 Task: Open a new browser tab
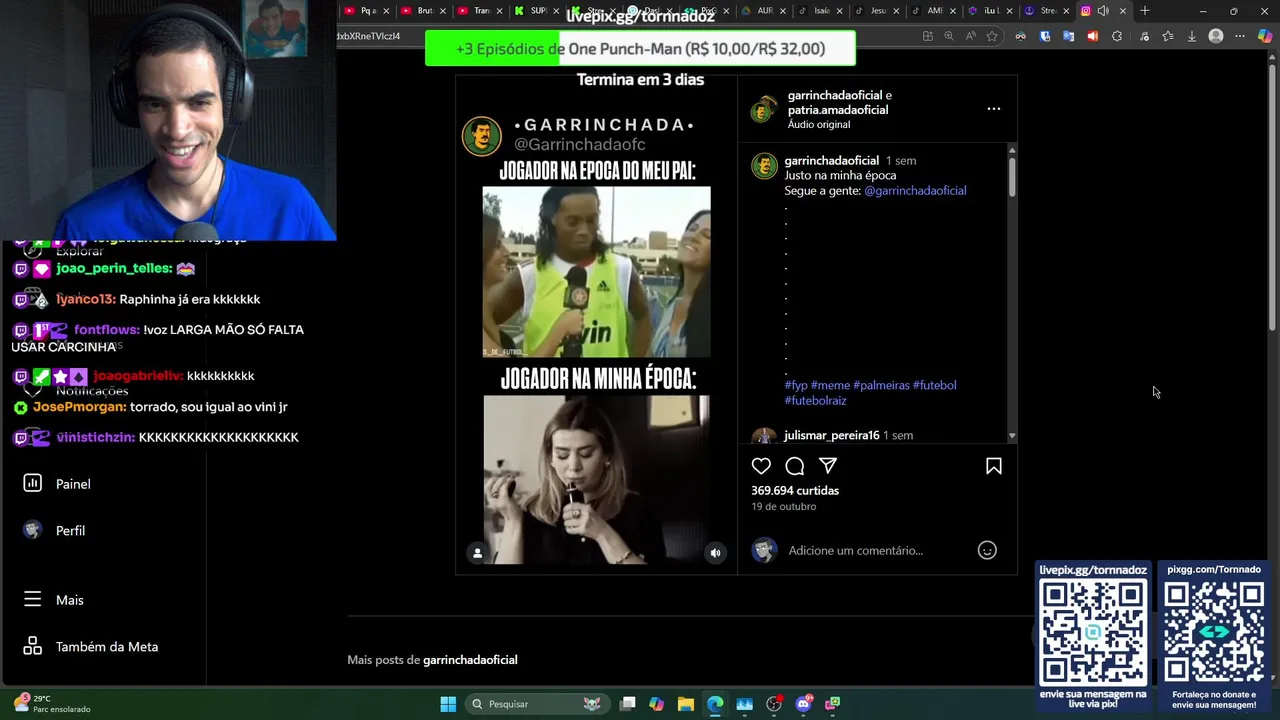(x=1145, y=11)
